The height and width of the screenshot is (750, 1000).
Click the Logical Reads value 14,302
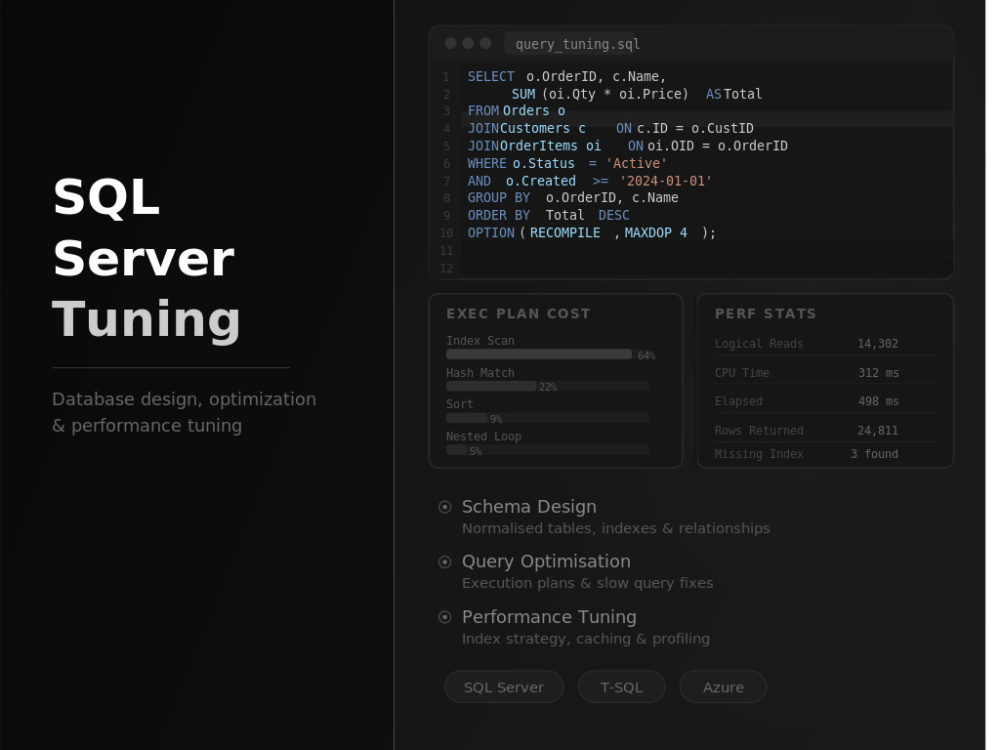tap(878, 344)
